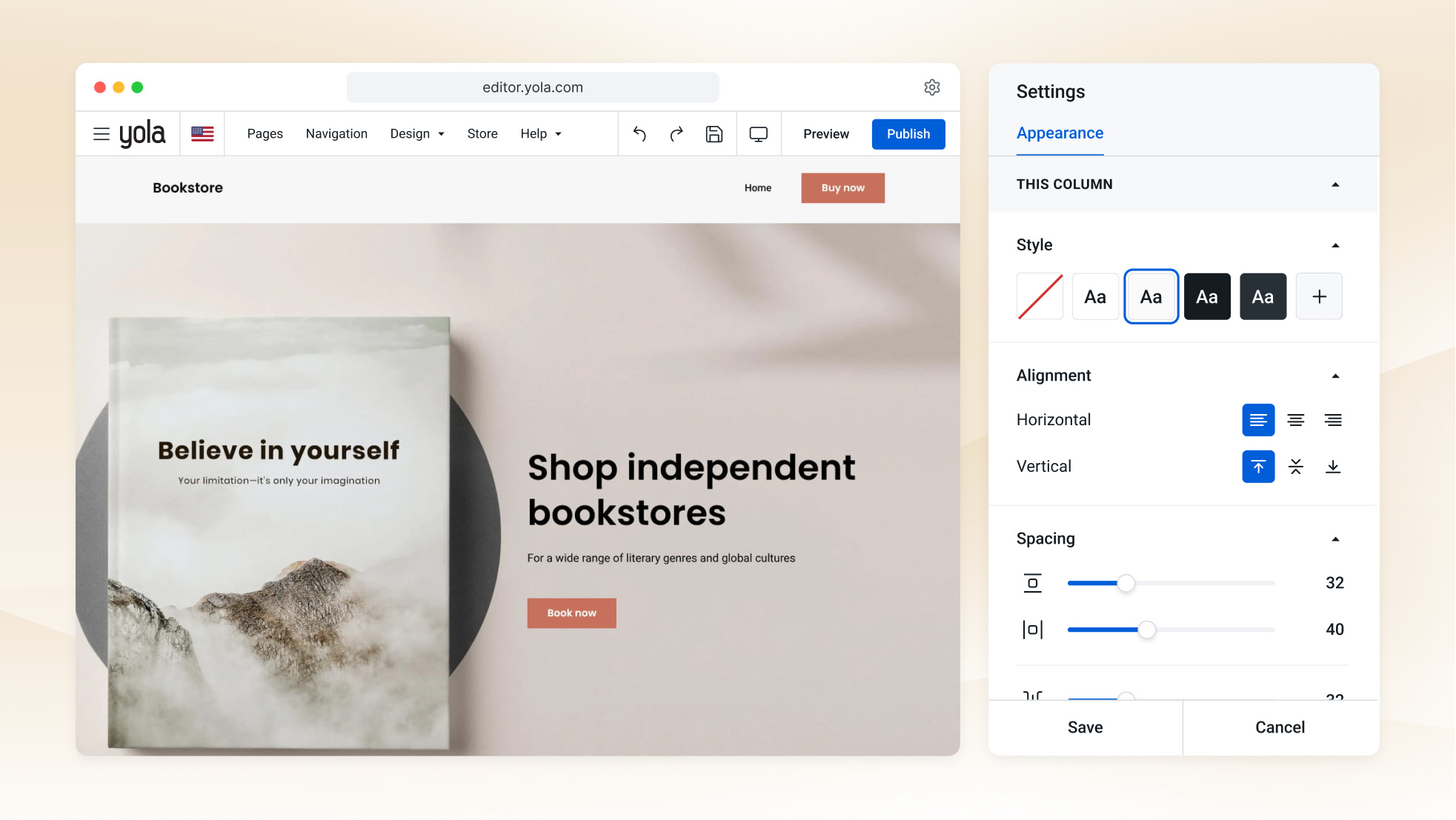This screenshot has height=820, width=1456.
Task: Click the horizontal padding spacing icon
Action: [1032, 630]
